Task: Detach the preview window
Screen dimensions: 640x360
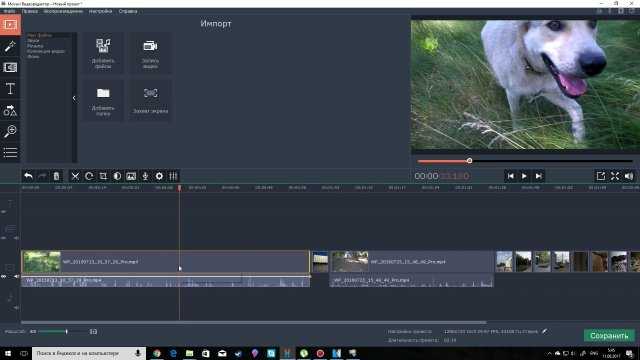Action: pos(600,176)
